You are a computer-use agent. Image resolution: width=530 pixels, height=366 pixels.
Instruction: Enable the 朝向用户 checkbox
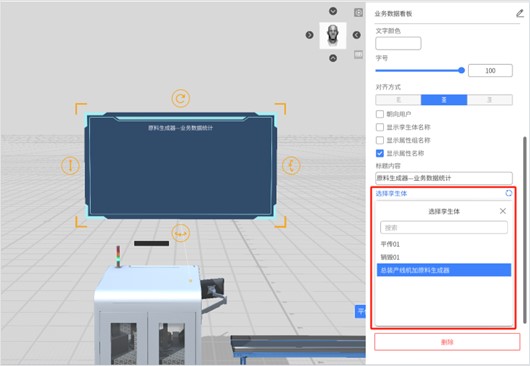click(x=380, y=114)
